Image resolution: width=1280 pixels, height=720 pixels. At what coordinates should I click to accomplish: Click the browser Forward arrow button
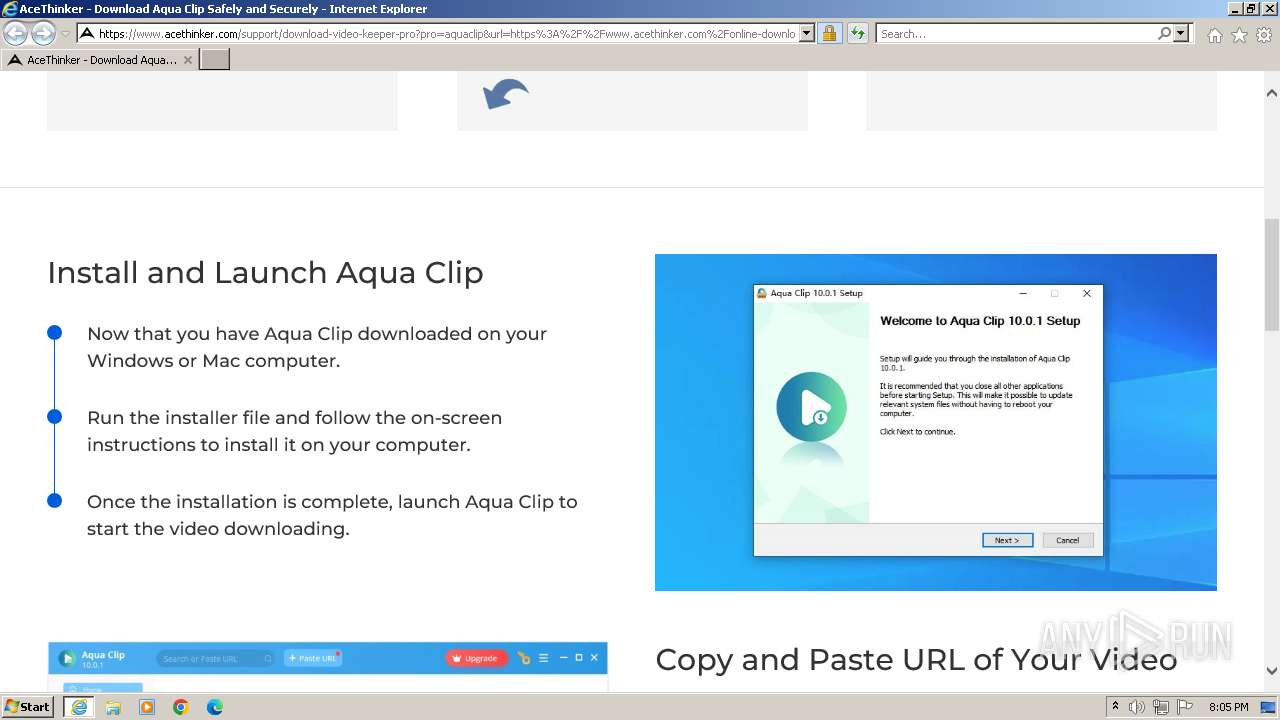point(43,34)
